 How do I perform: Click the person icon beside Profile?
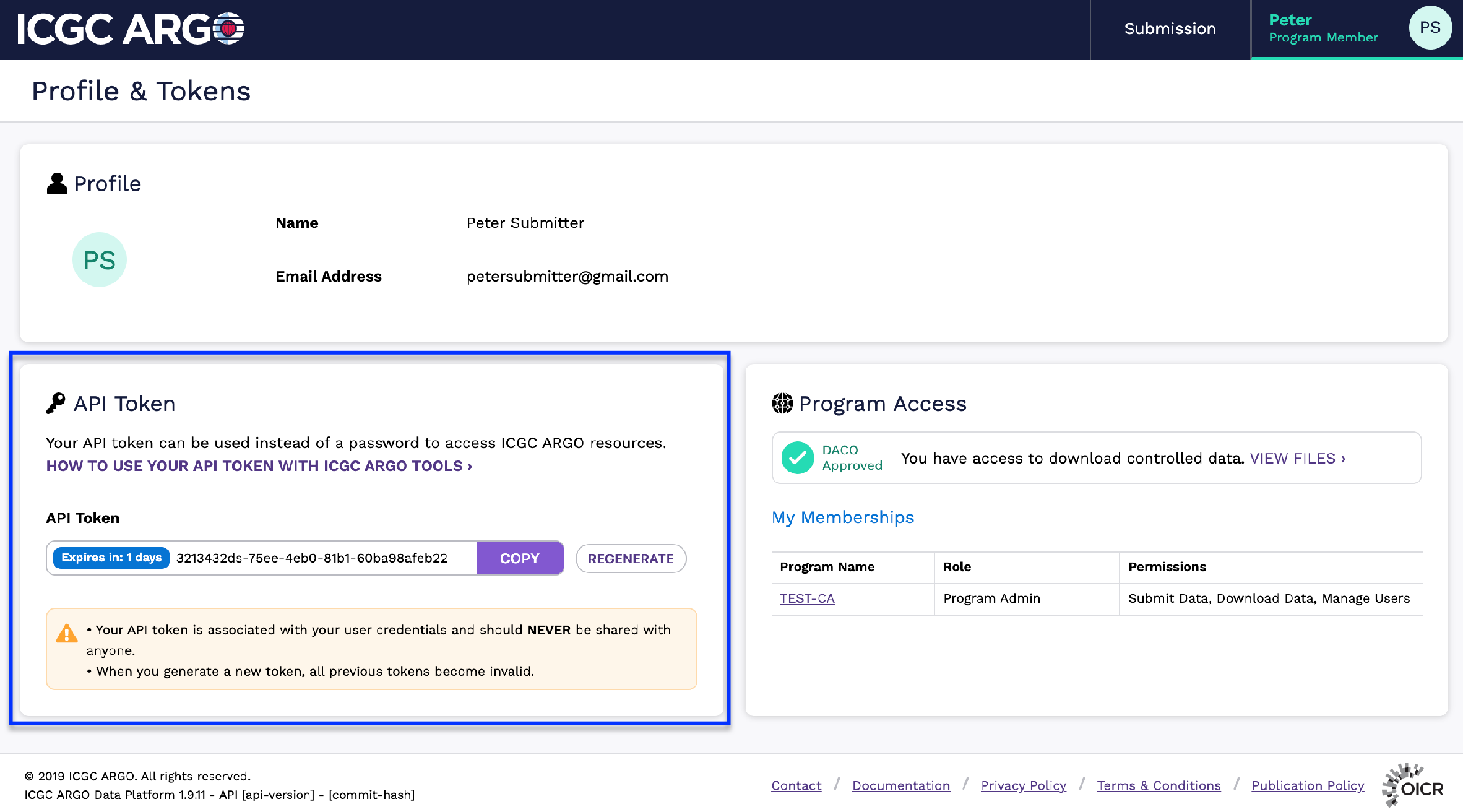[57, 184]
